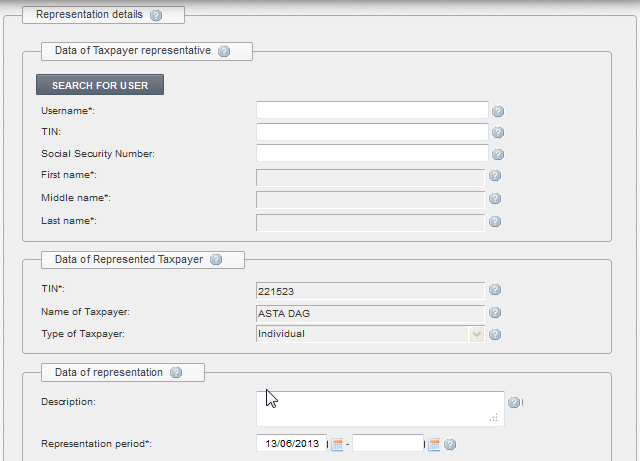Expand the Type of Taxpayer dropdown

(x=476, y=334)
